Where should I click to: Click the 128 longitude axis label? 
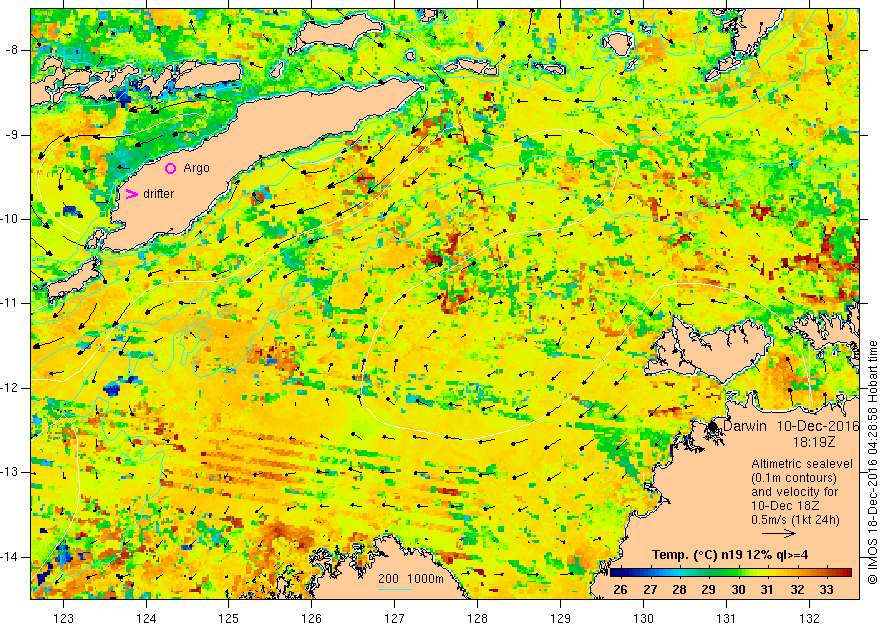478,618
